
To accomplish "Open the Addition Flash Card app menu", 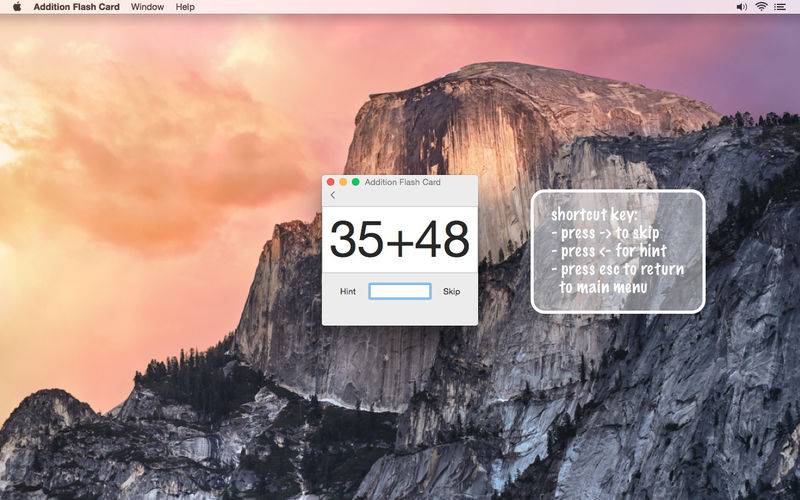I will (77, 7).
